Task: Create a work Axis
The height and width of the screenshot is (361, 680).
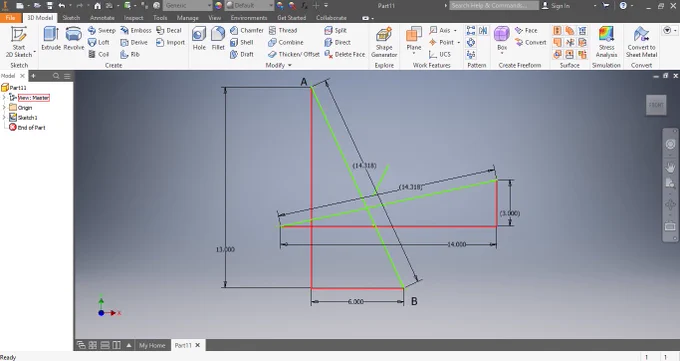Action: point(440,30)
